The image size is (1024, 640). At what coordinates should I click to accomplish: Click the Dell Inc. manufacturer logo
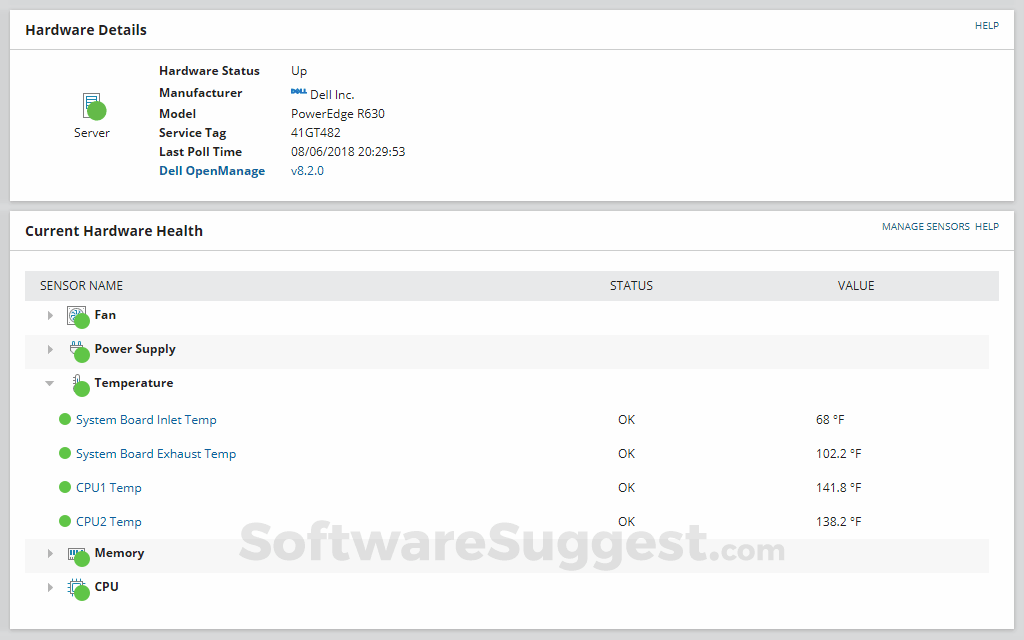pyautogui.click(x=297, y=93)
